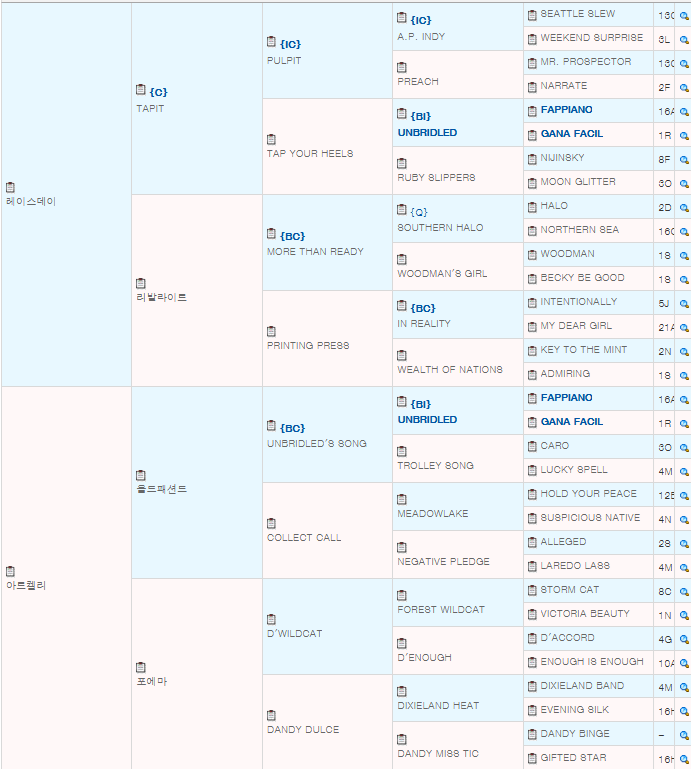Viewport: 691px width, 769px height.
Task: Open the {IC} tag above PULPIT
Action: point(290,44)
